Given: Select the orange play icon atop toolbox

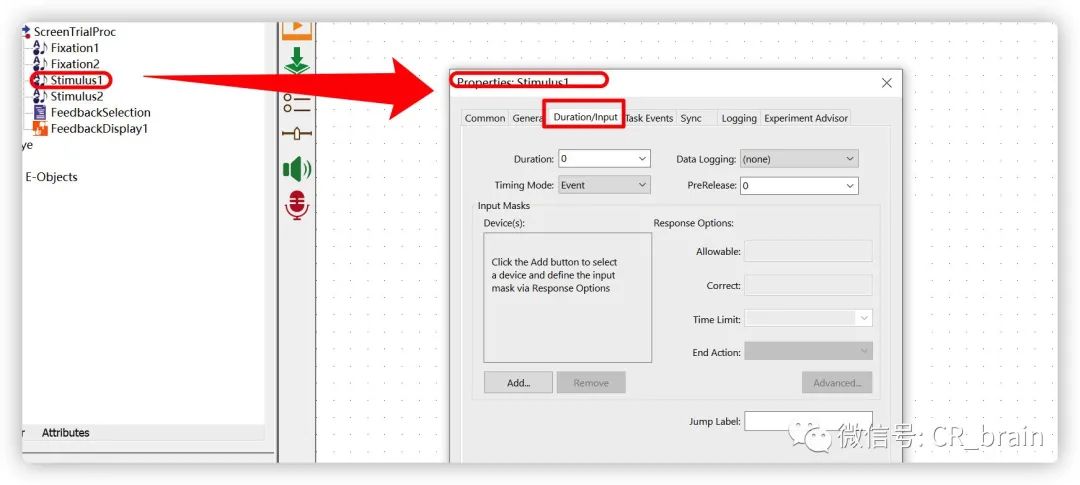Looking at the screenshot, I should (x=297, y=30).
